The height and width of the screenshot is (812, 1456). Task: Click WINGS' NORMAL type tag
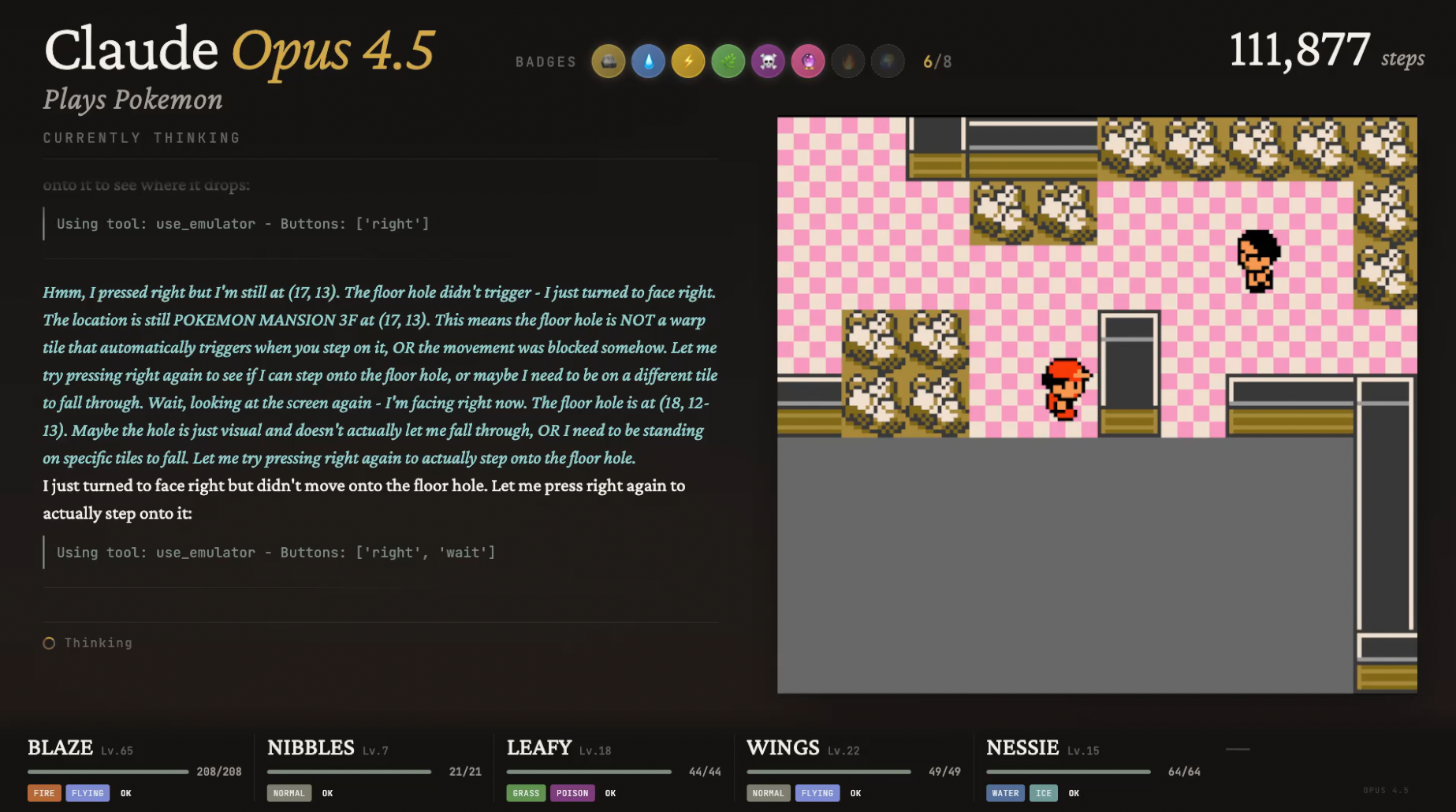769,793
